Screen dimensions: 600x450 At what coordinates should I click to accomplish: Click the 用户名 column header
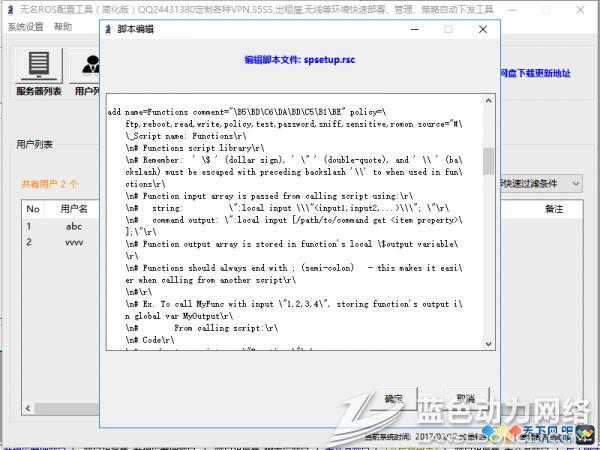coord(74,209)
